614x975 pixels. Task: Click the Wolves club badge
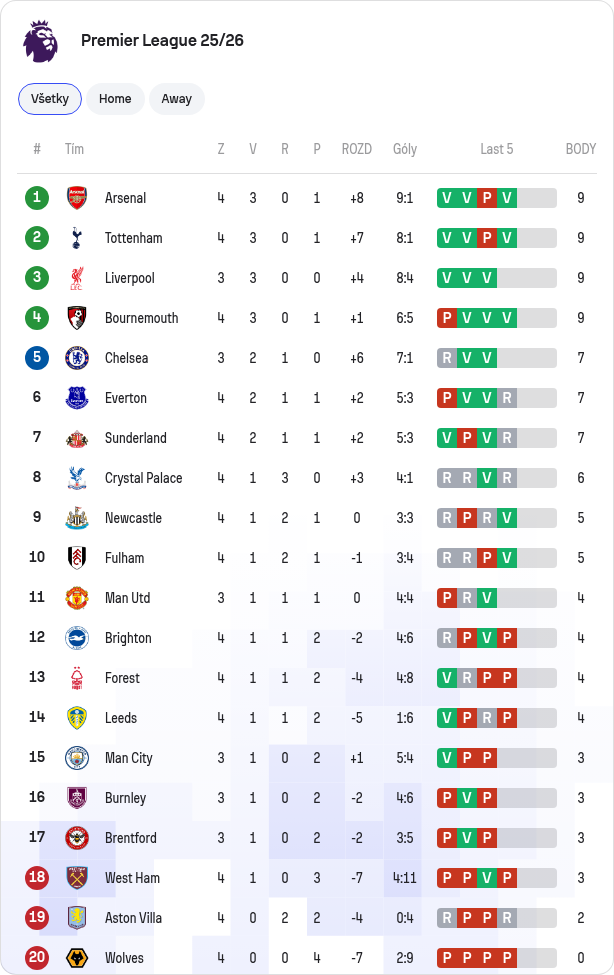pos(77,958)
